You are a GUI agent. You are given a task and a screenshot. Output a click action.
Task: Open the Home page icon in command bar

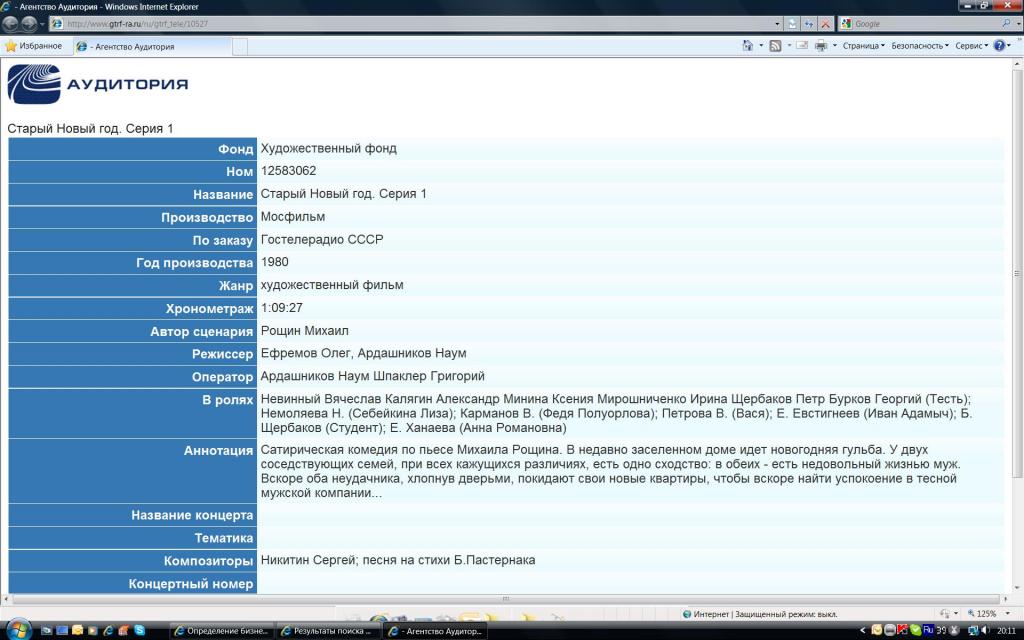point(748,46)
